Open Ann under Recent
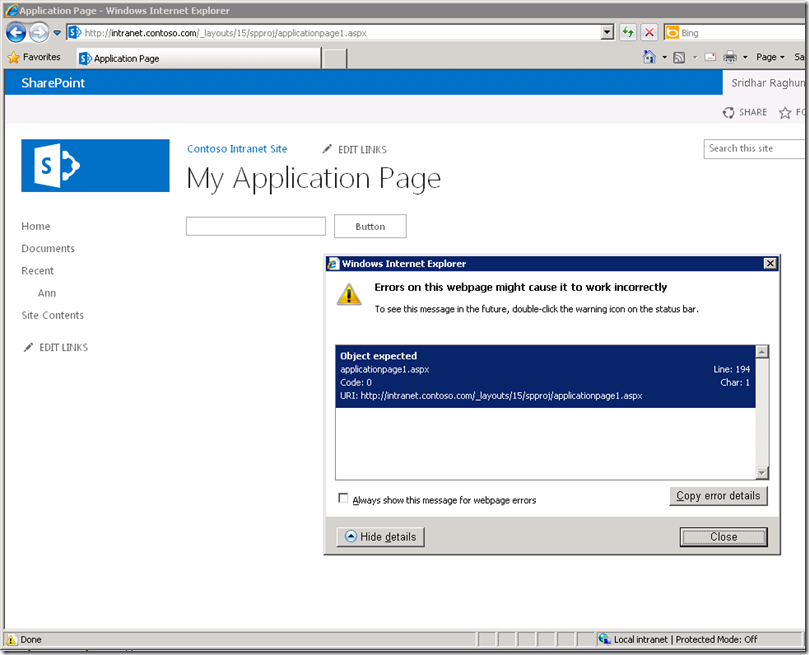 (x=46, y=293)
